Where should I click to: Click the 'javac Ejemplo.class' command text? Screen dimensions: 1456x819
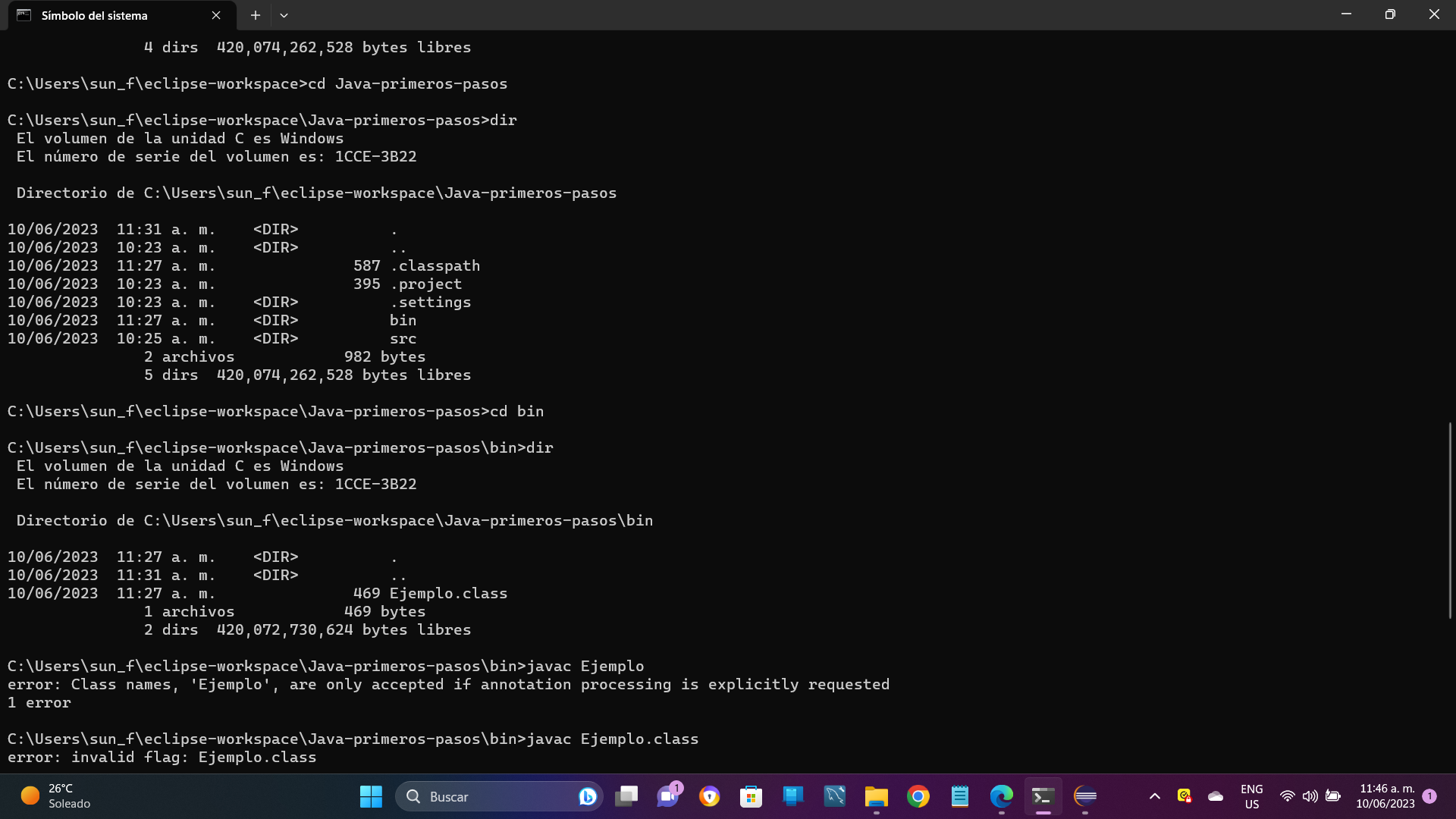point(613,739)
